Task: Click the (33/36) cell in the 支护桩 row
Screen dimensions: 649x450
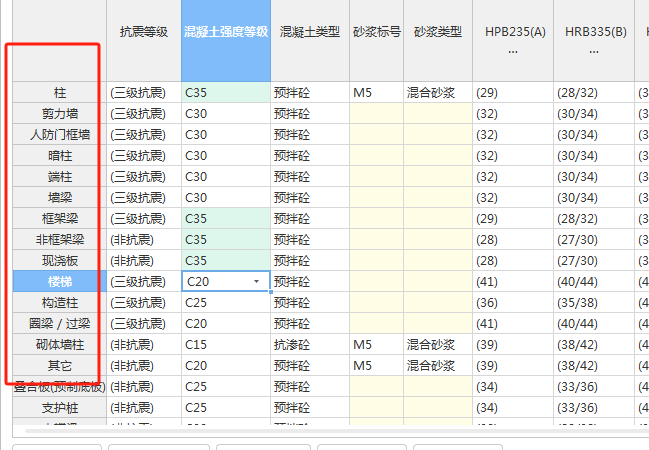Action: point(594,408)
